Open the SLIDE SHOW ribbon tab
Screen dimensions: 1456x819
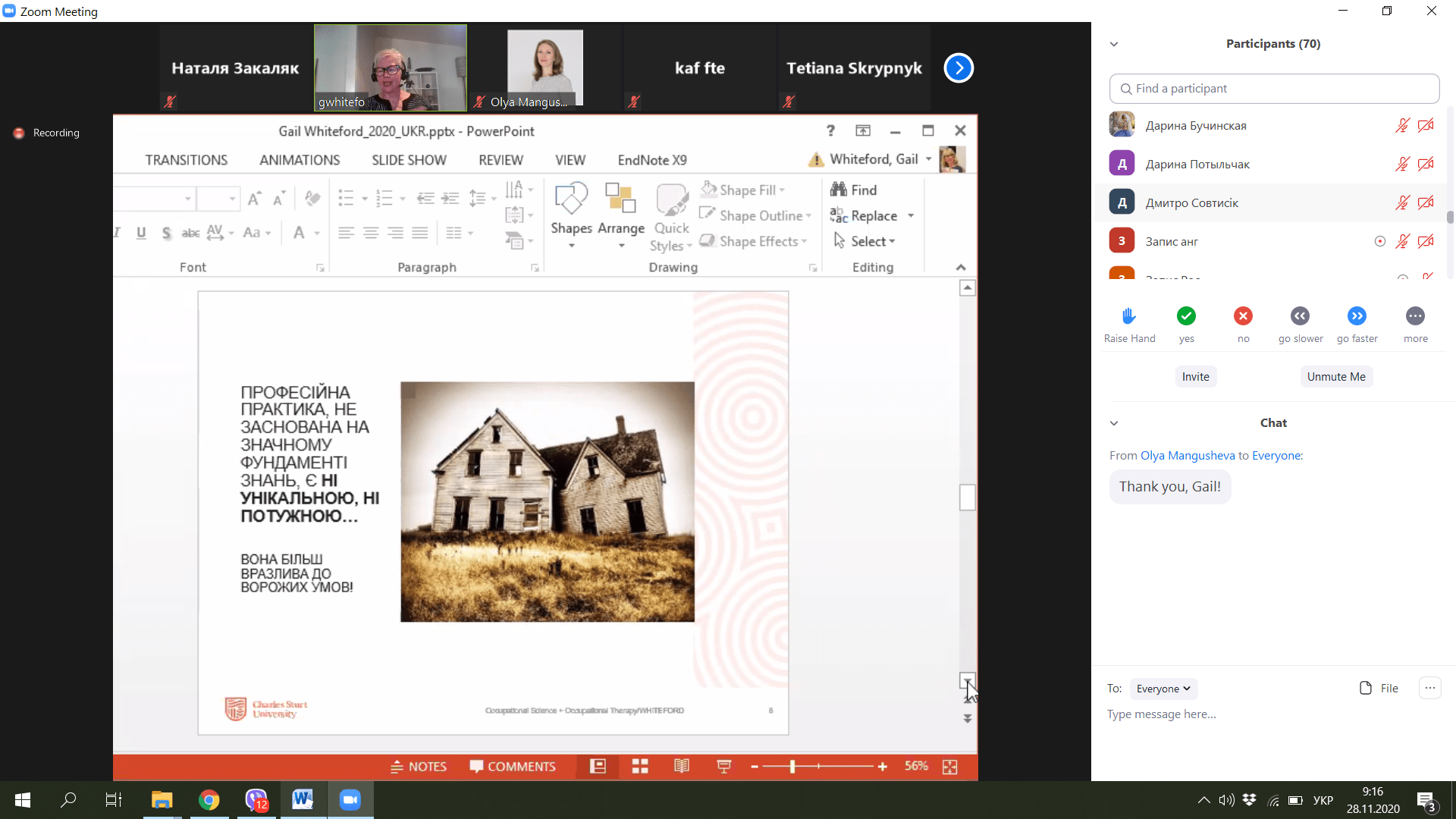(409, 160)
